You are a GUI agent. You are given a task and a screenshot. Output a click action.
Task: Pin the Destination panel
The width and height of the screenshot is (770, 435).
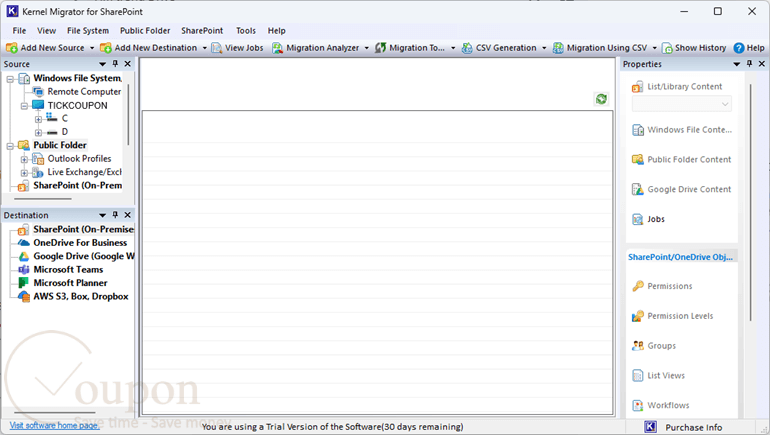click(115, 215)
